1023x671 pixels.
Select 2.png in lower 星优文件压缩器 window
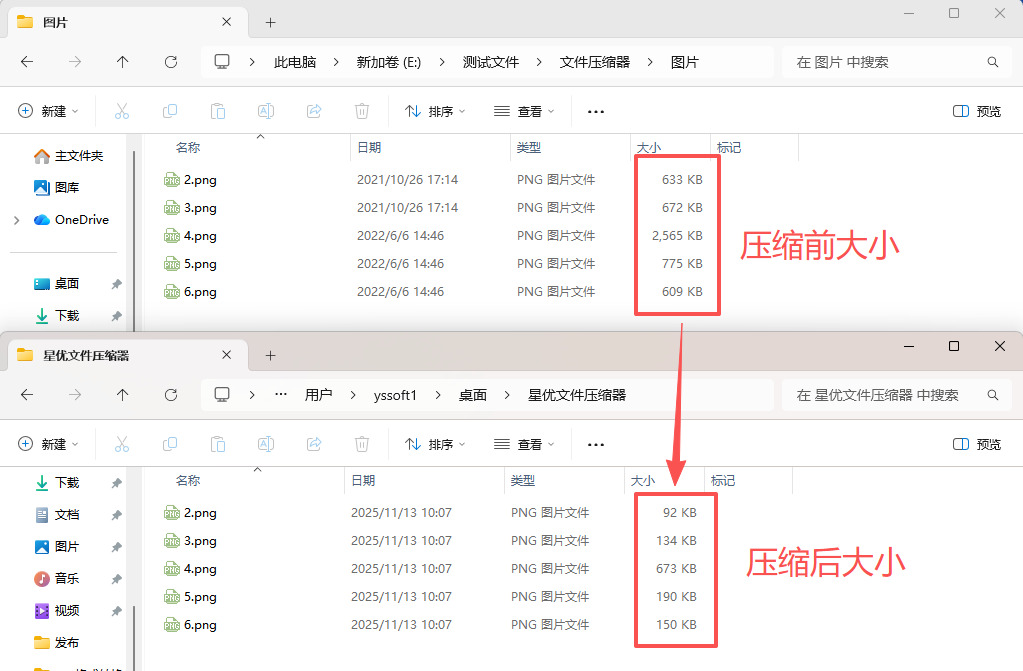(x=200, y=513)
